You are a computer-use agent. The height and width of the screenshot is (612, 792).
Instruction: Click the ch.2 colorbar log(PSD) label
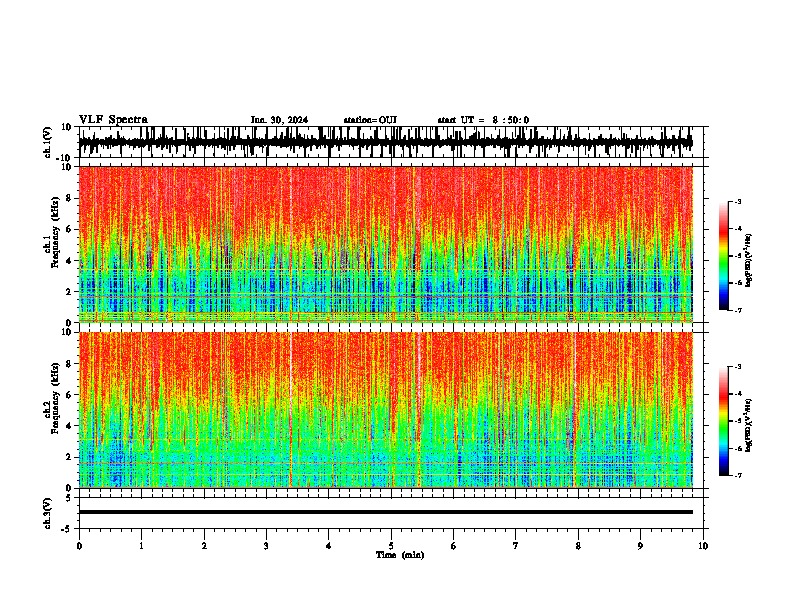[749, 426]
